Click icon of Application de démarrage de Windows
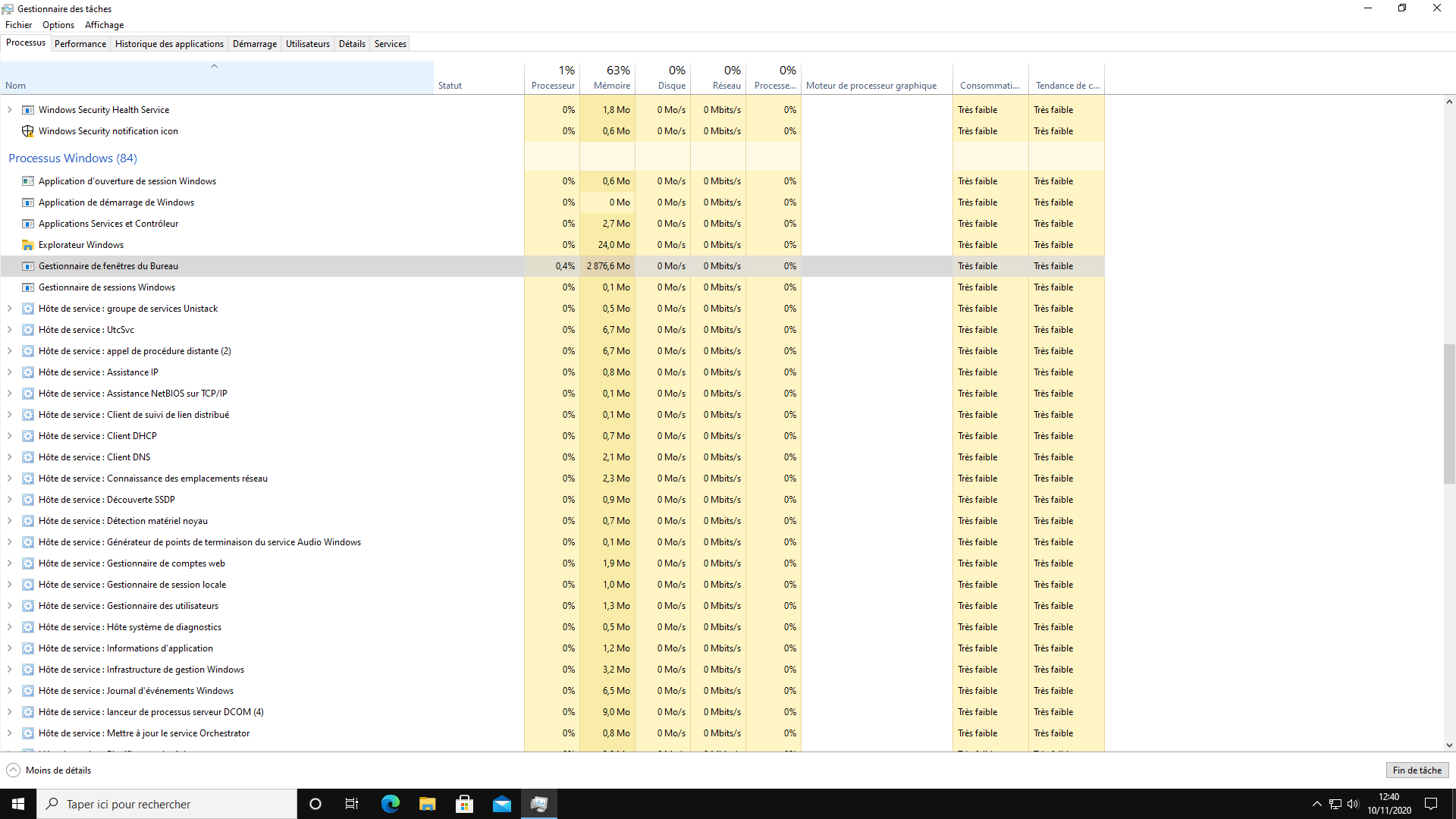Viewport: 1456px width, 819px height. [28, 202]
